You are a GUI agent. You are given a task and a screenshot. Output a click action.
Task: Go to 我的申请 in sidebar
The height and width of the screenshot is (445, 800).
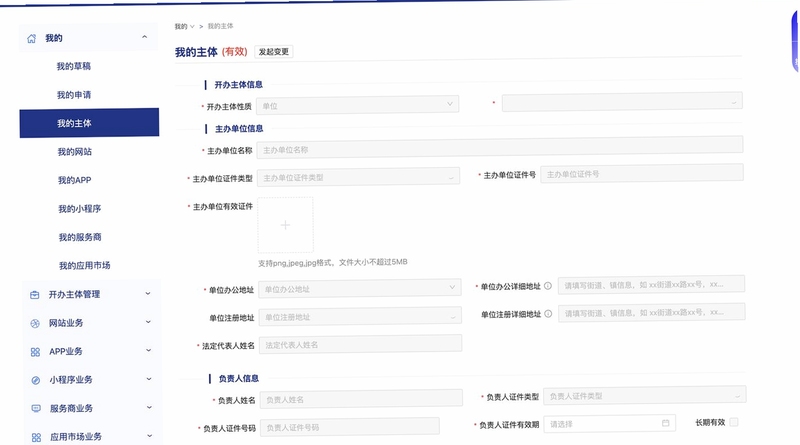(x=74, y=95)
